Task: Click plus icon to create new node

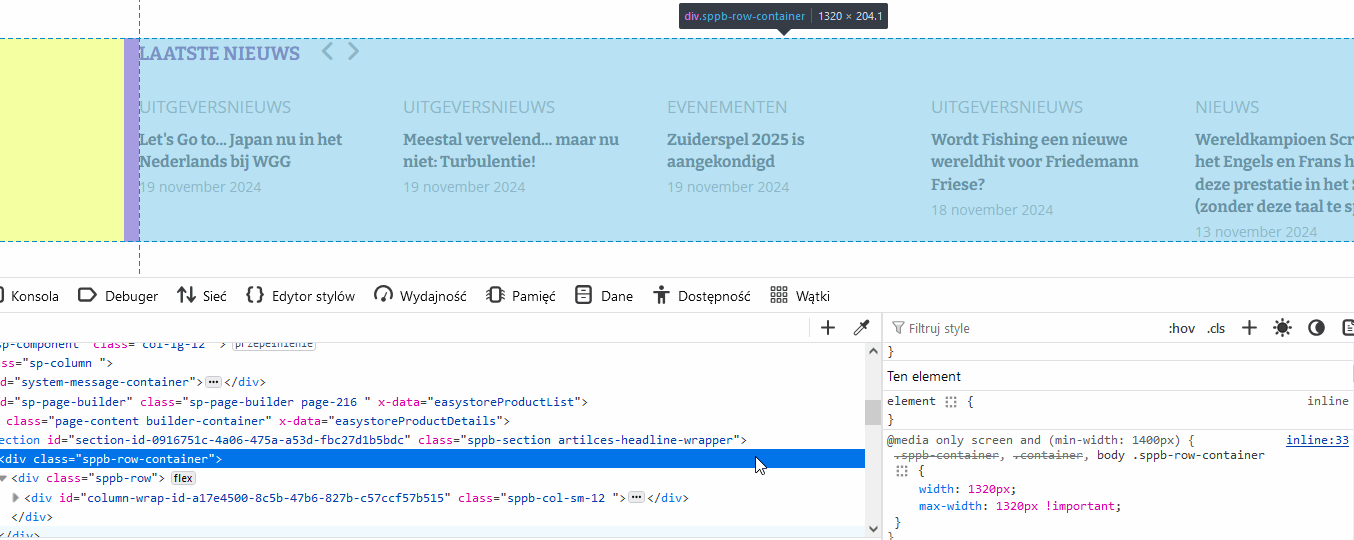Action: coord(827,328)
